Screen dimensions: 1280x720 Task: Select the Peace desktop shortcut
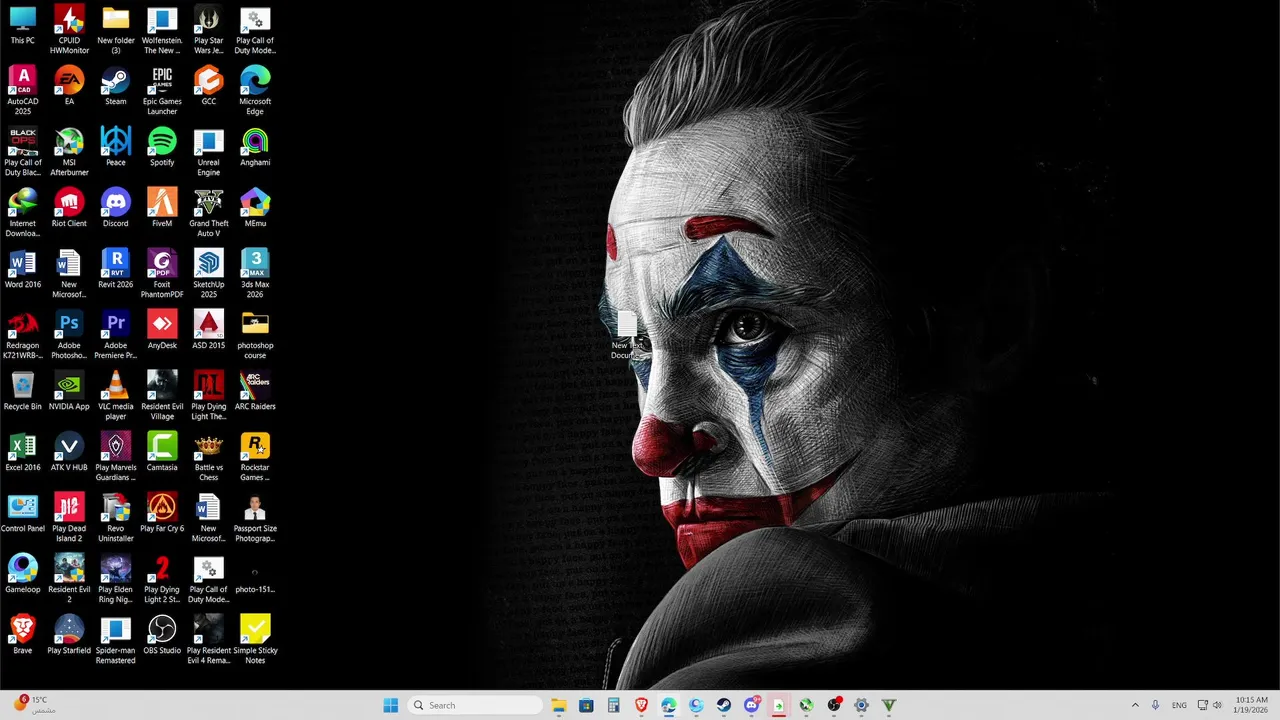(x=116, y=147)
